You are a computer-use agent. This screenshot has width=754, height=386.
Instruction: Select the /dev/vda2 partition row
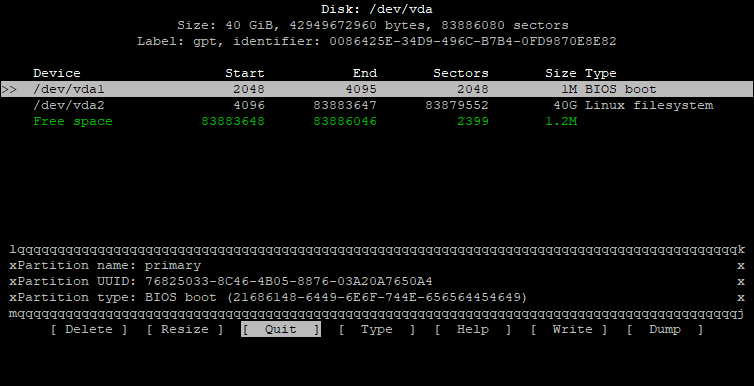[x=377, y=105]
